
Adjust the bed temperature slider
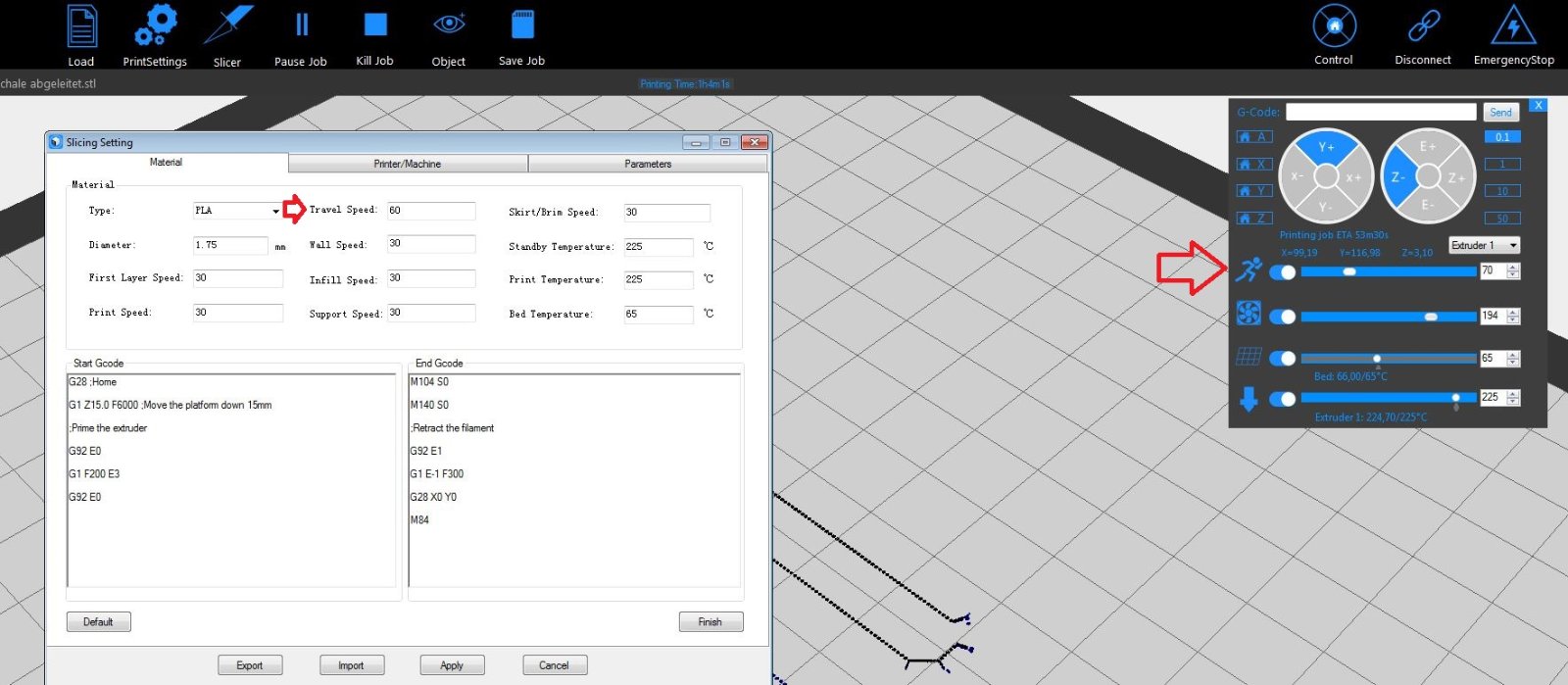(1389, 359)
